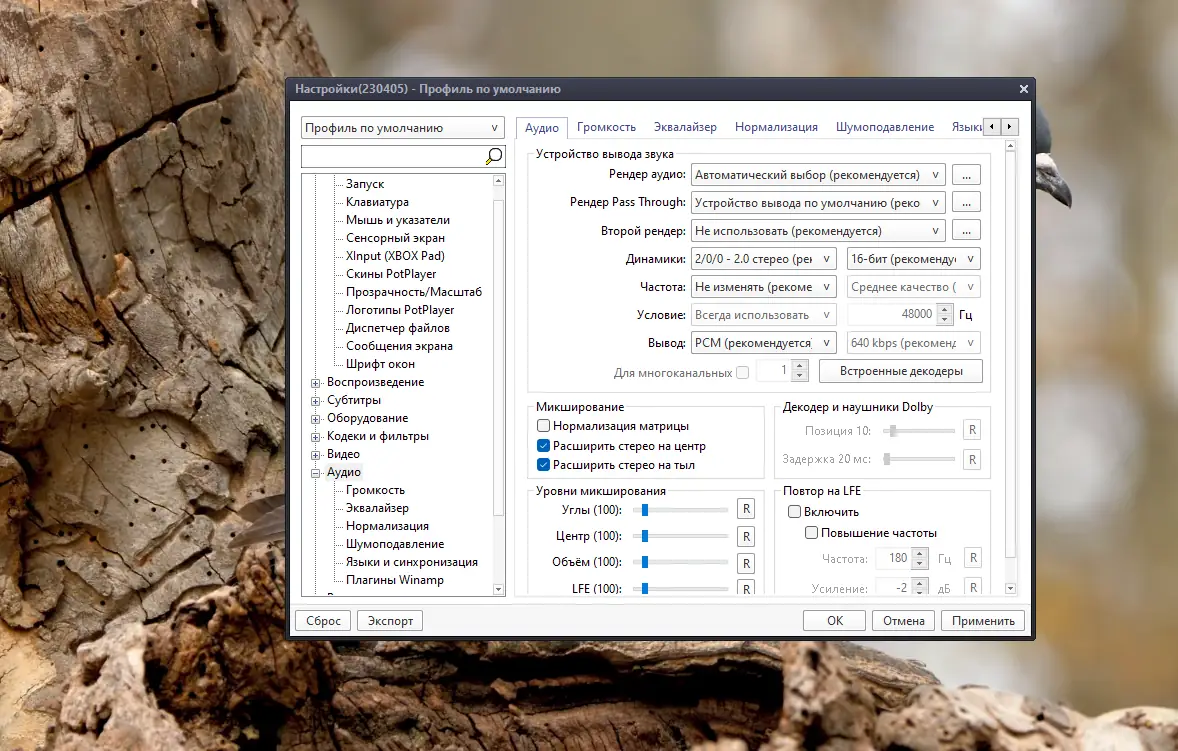Screen dimensions: 1178x751
Task: Click the search magnifier icon
Action: [493, 156]
